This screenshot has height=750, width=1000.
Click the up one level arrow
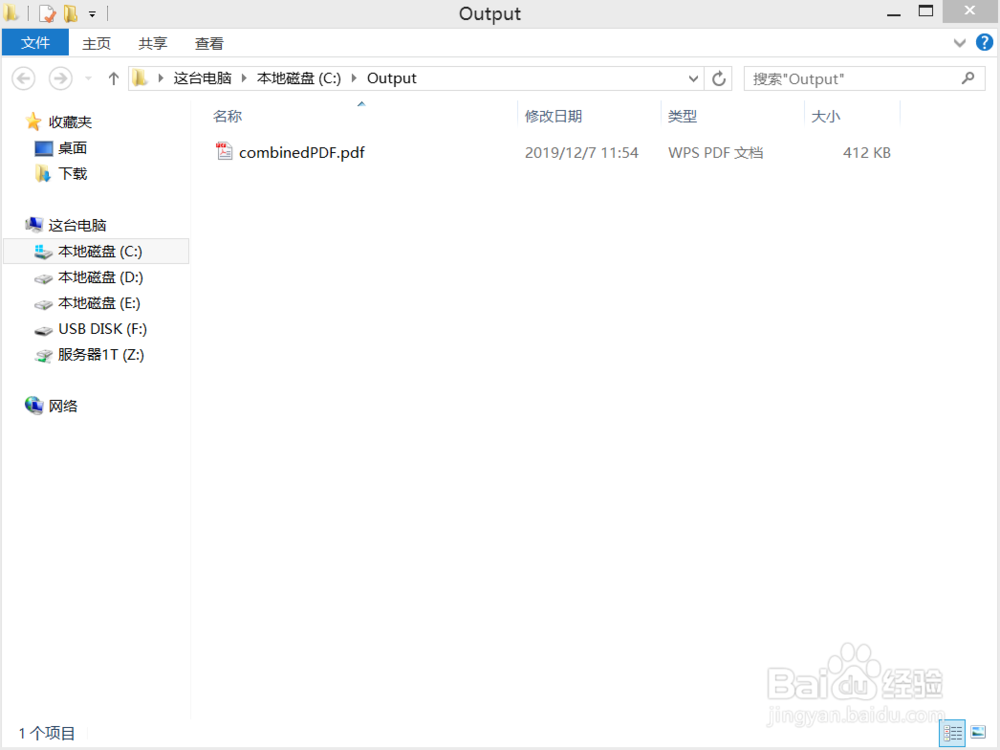click(113, 77)
